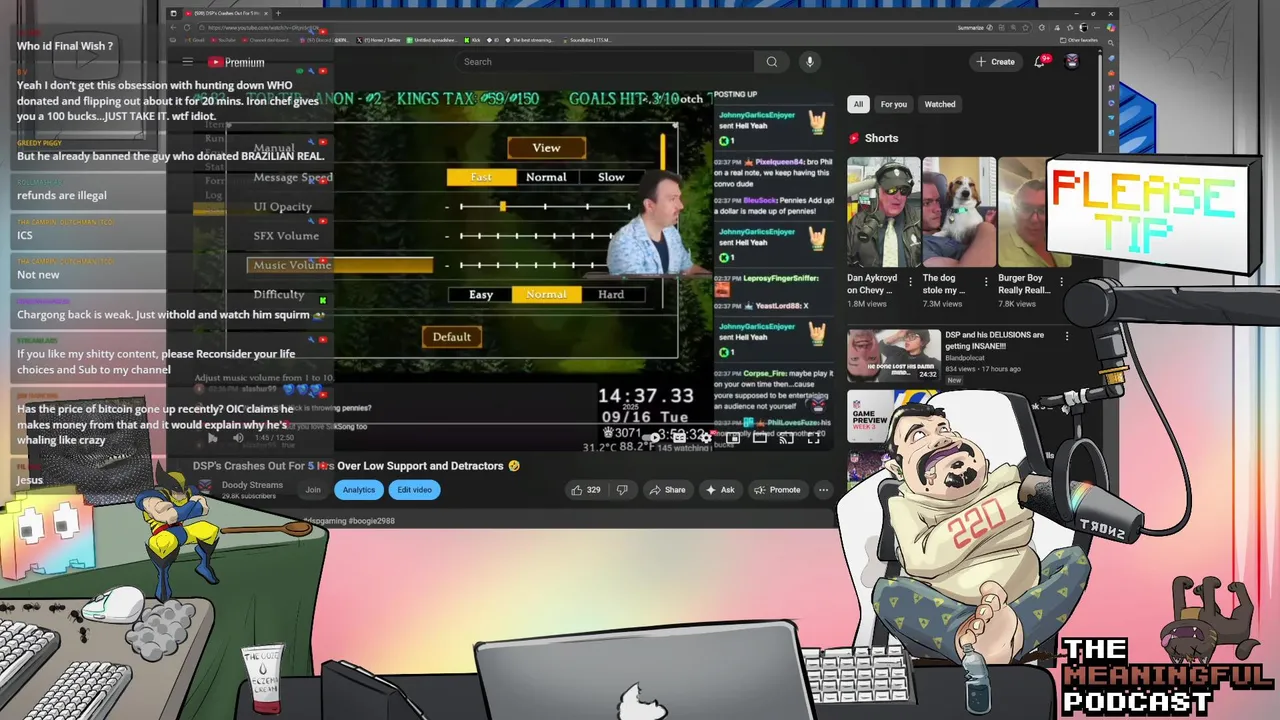
Task: Click in the YouTube search field
Action: (605, 62)
